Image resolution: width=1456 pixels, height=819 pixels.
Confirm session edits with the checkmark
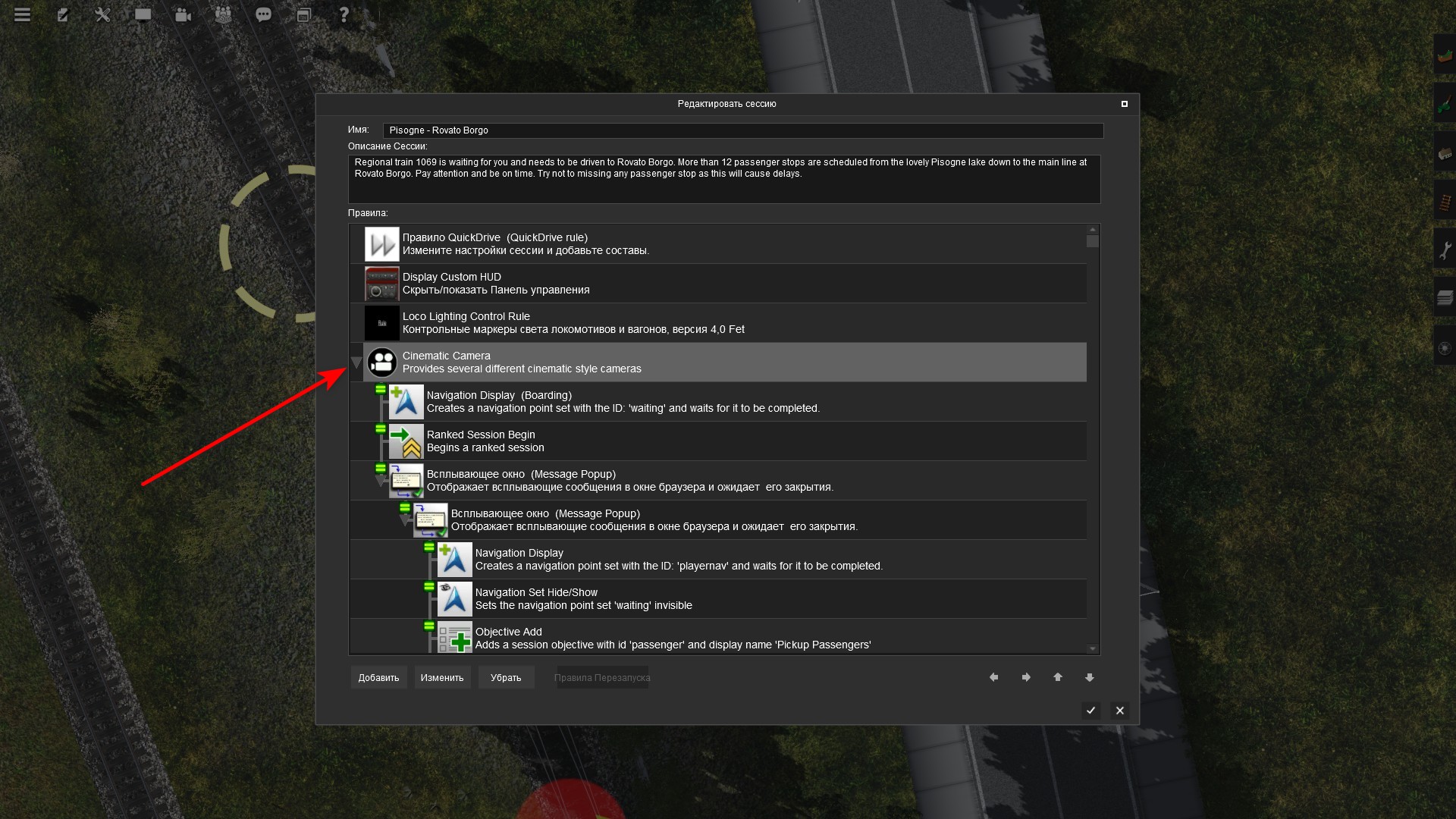tap(1090, 711)
